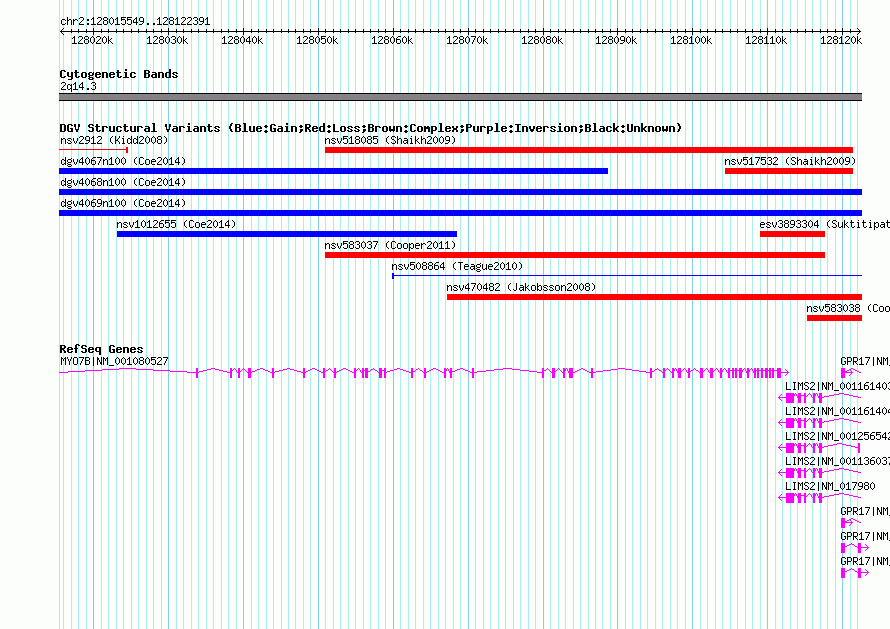Click the red nsv583037 loss bar

point(574,255)
